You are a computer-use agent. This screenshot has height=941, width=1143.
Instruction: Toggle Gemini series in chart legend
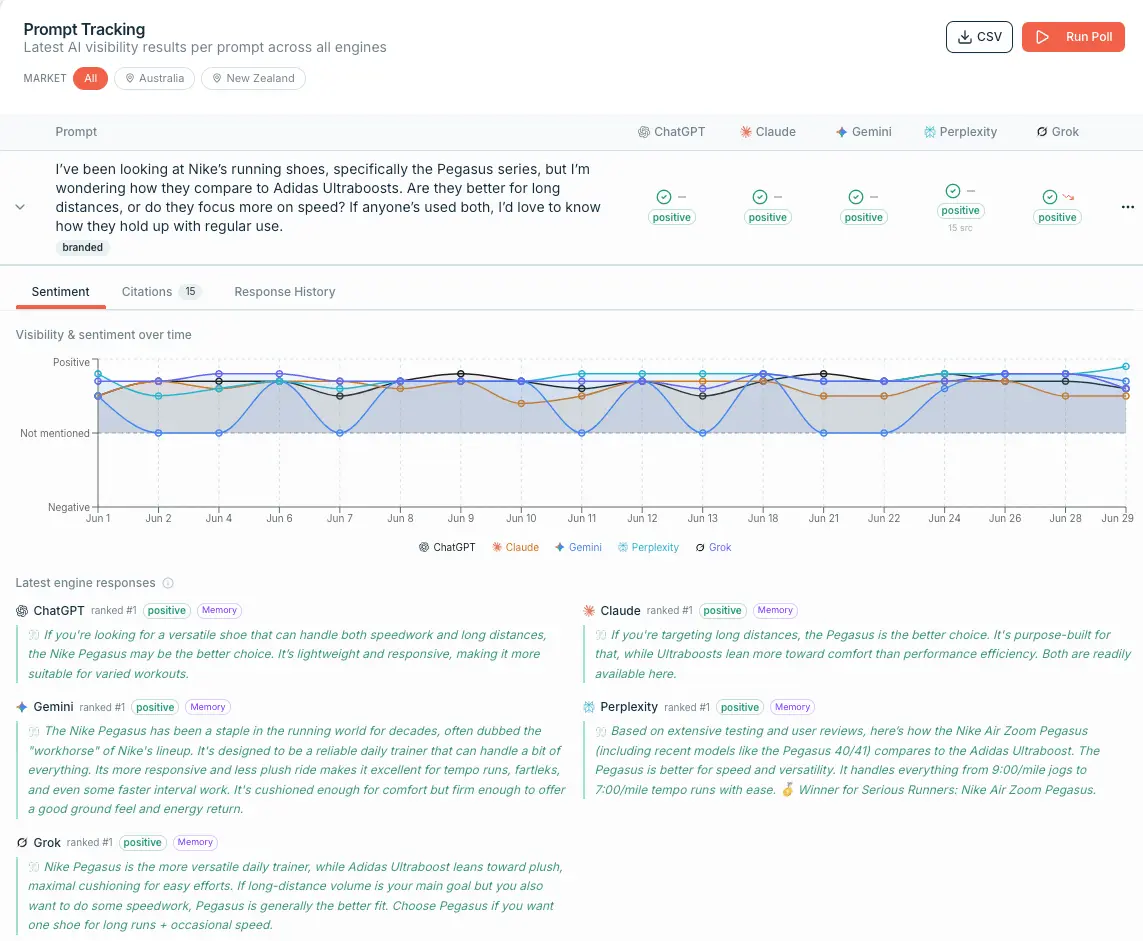coord(578,547)
